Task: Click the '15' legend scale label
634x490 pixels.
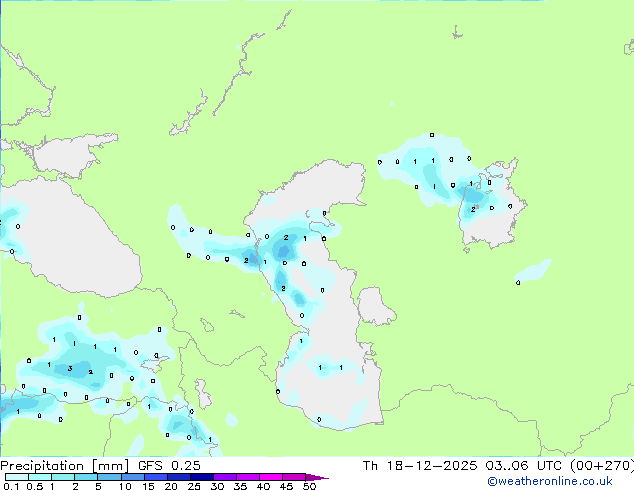Action: tap(148, 486)
